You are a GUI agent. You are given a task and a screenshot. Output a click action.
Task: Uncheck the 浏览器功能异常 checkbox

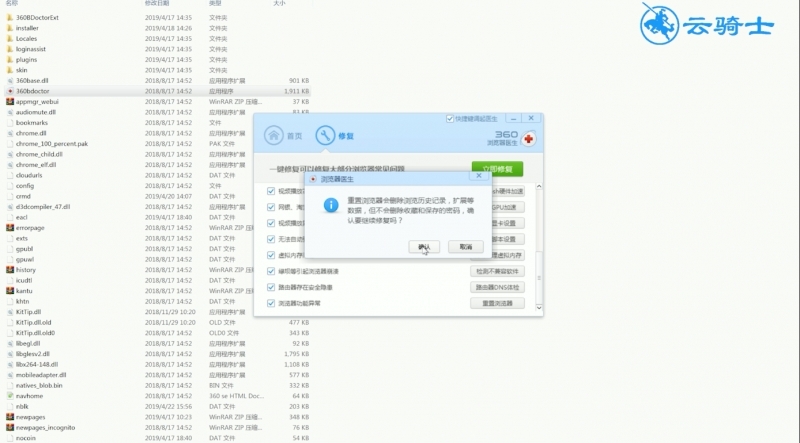point(271,303)
